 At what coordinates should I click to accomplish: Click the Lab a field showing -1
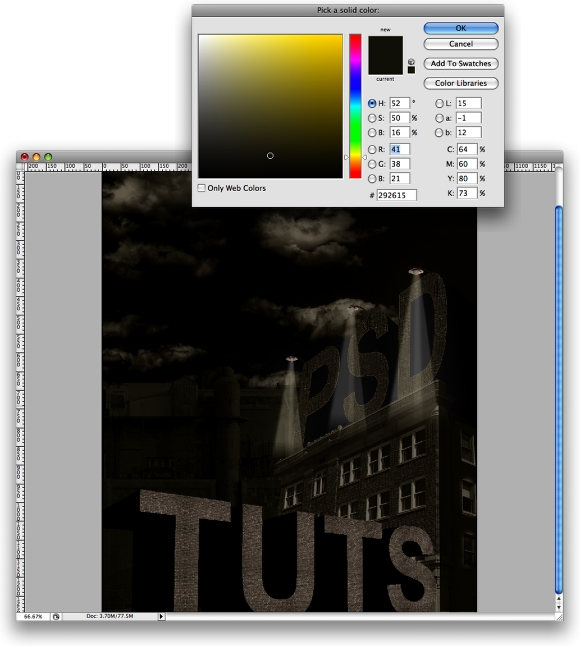[468, 118]
